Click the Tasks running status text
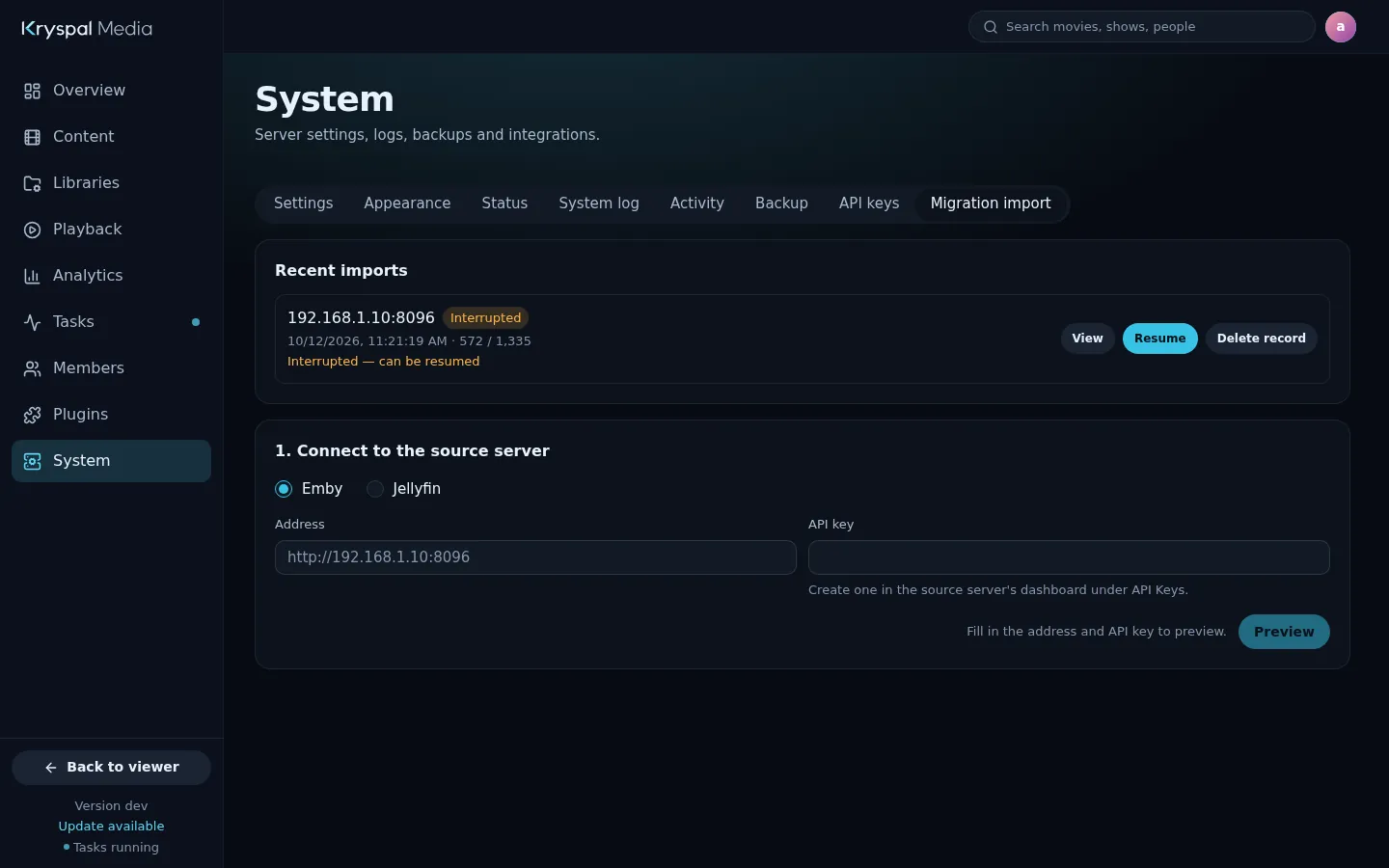This screenshot has width=1389, height=868. 116,848
